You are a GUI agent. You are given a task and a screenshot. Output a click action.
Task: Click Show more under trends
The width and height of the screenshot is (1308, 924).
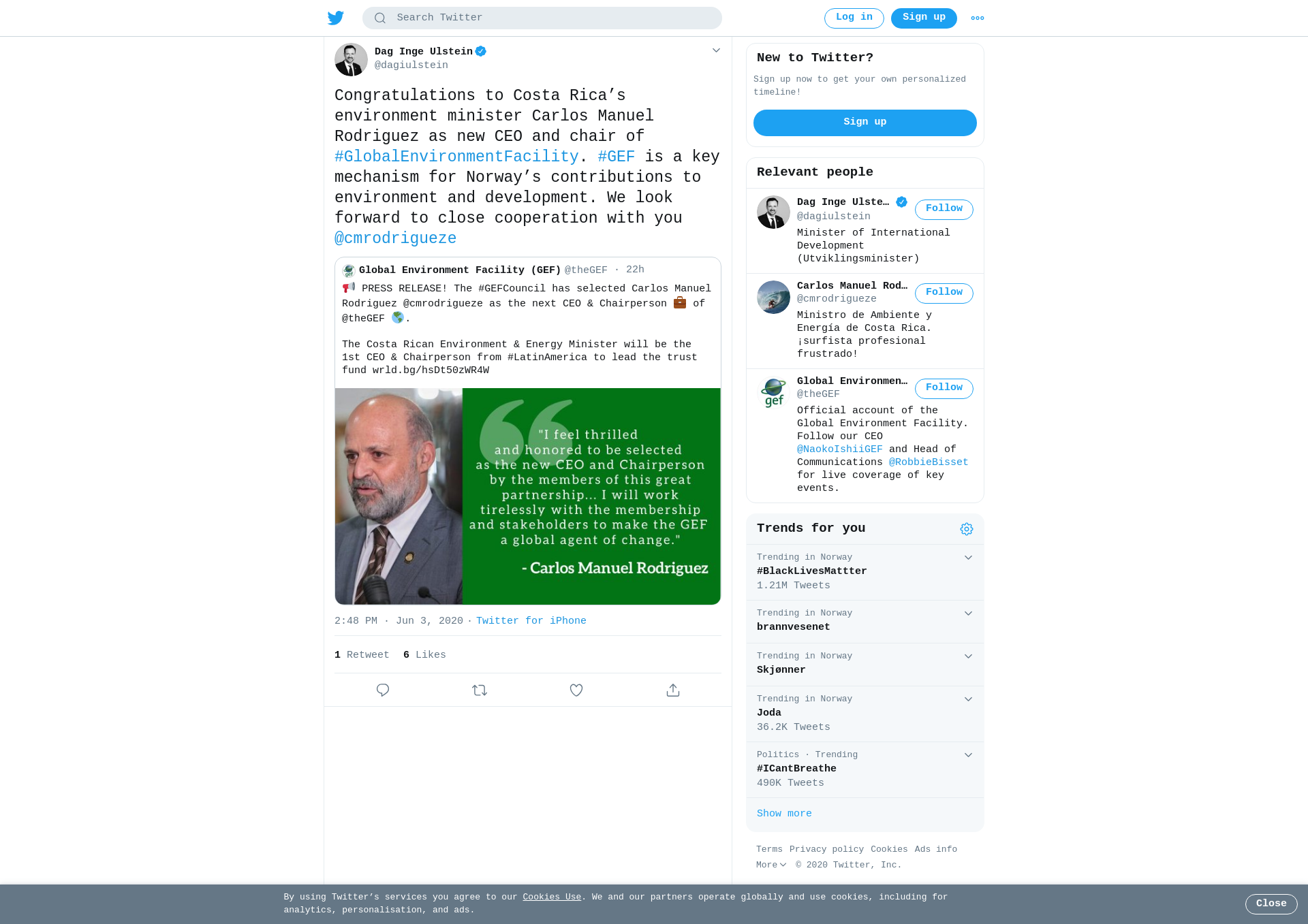point(784,814)
